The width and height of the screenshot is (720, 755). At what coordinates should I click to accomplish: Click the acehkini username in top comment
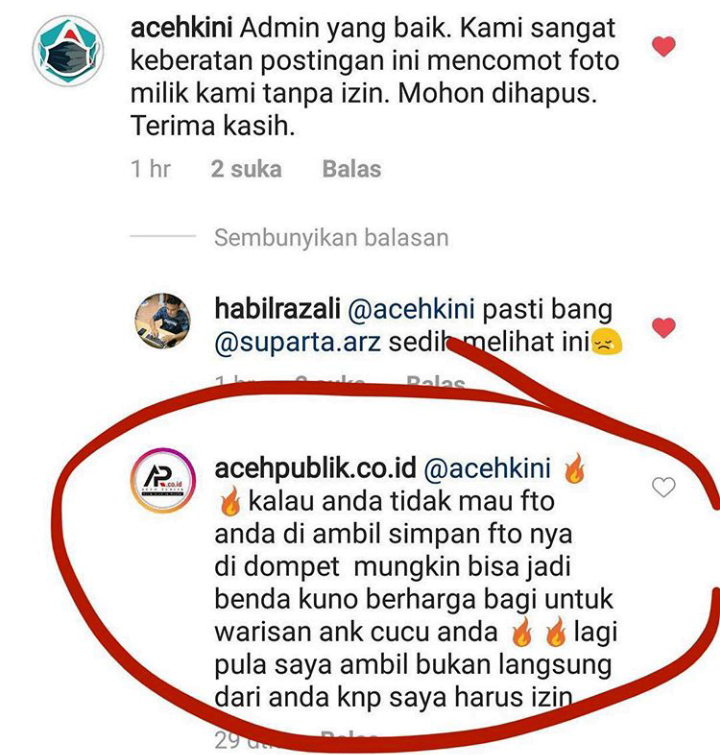point(182,29)
